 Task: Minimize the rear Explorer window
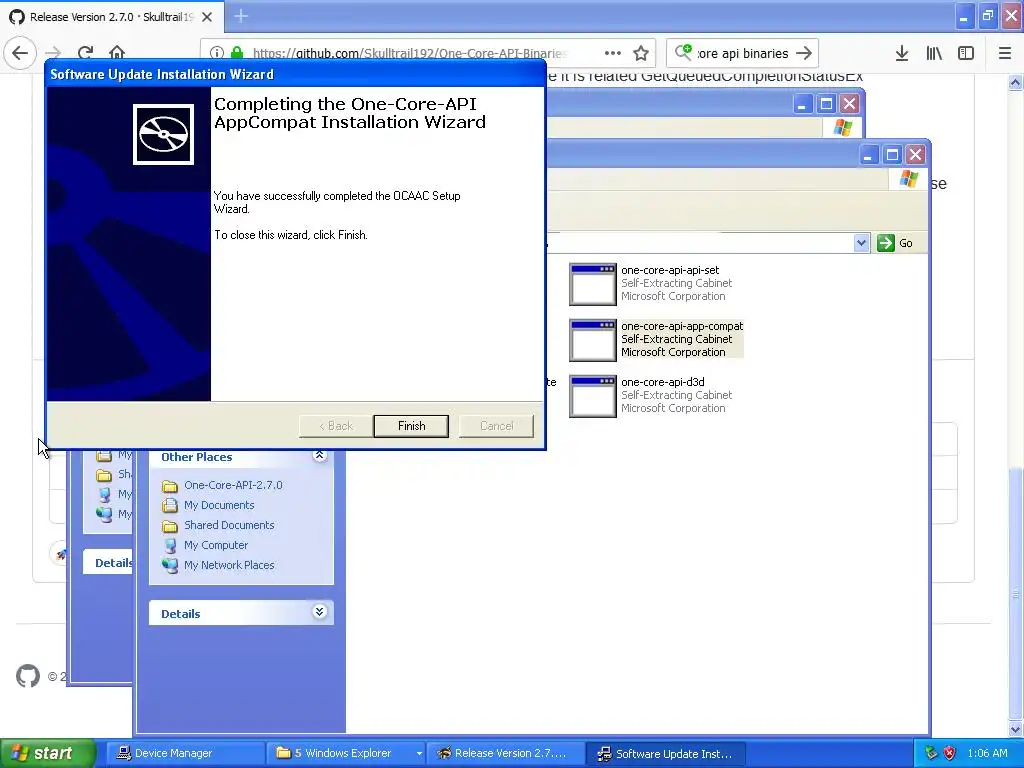pos(802,104)
